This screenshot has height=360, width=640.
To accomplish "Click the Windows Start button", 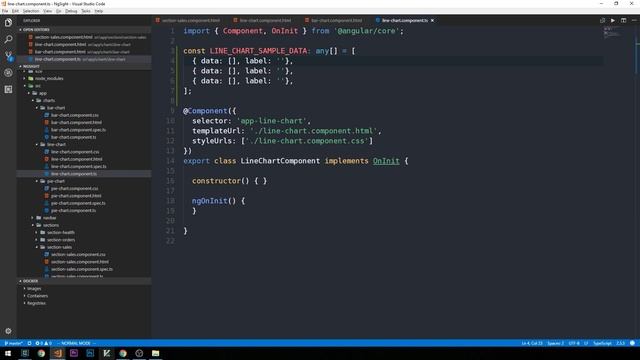I will [8, 353].
